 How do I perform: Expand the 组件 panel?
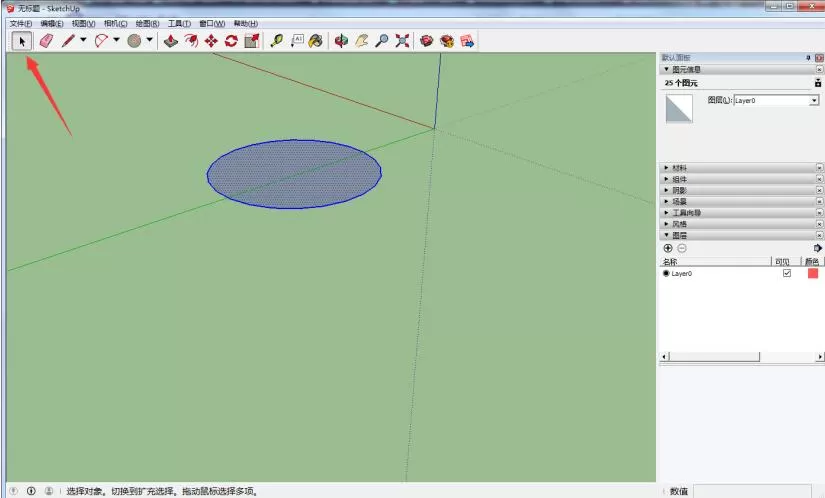(667, 179)
